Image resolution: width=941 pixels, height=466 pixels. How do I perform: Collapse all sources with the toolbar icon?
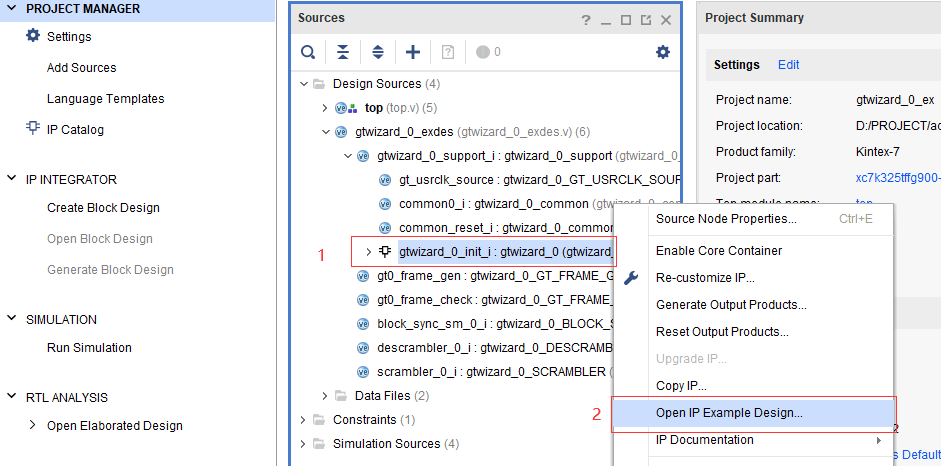point(342,53)
